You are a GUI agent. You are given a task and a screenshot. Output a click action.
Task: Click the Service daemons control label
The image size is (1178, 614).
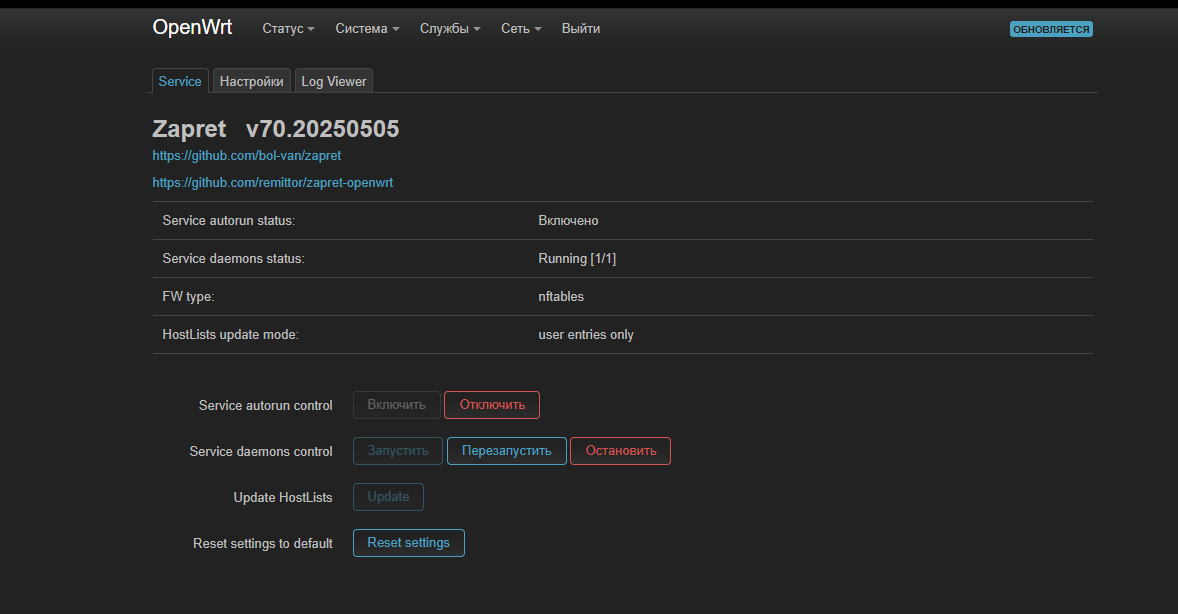click(261, 452)
